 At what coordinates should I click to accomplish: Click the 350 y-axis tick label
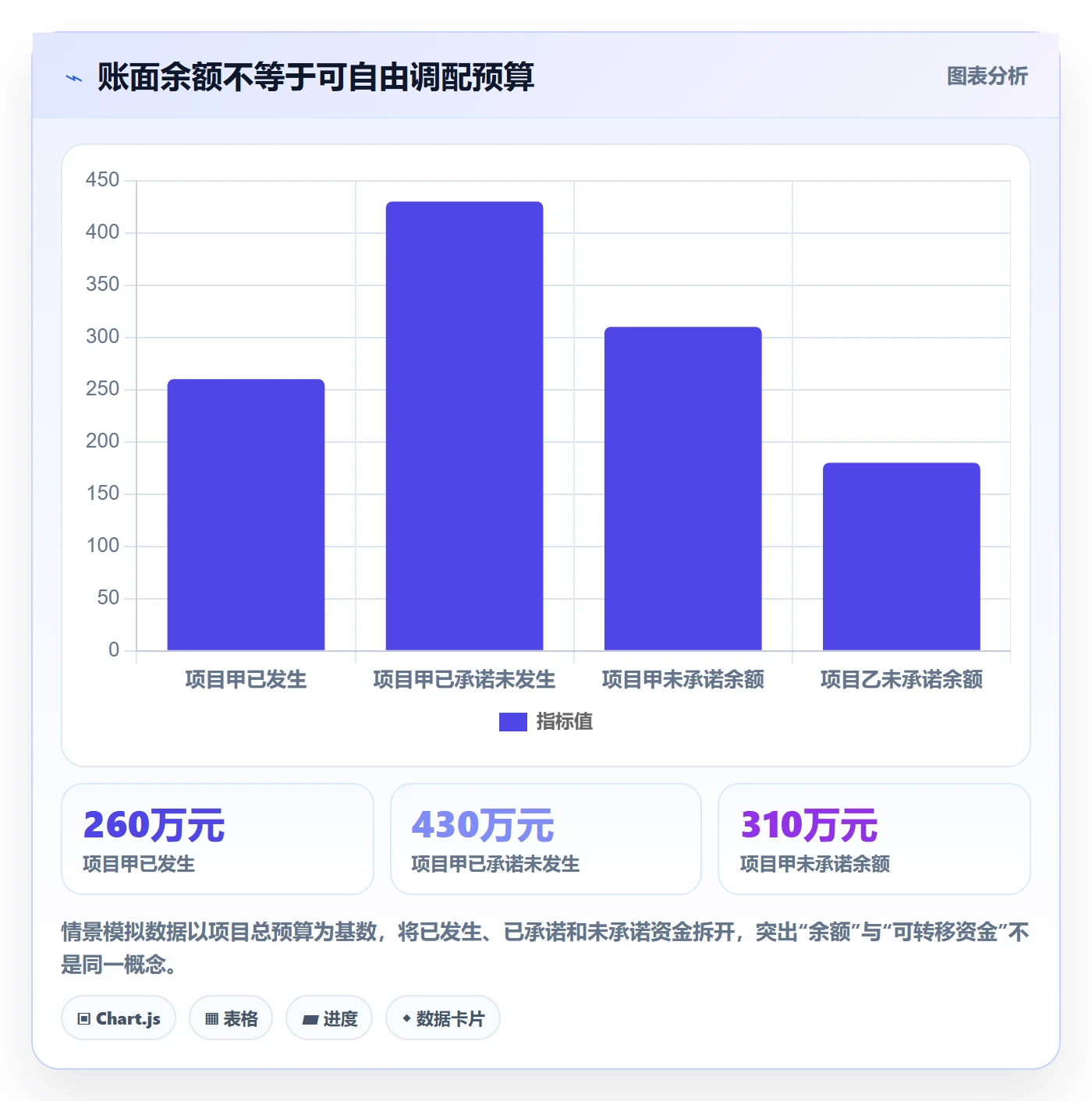[102, 285]
